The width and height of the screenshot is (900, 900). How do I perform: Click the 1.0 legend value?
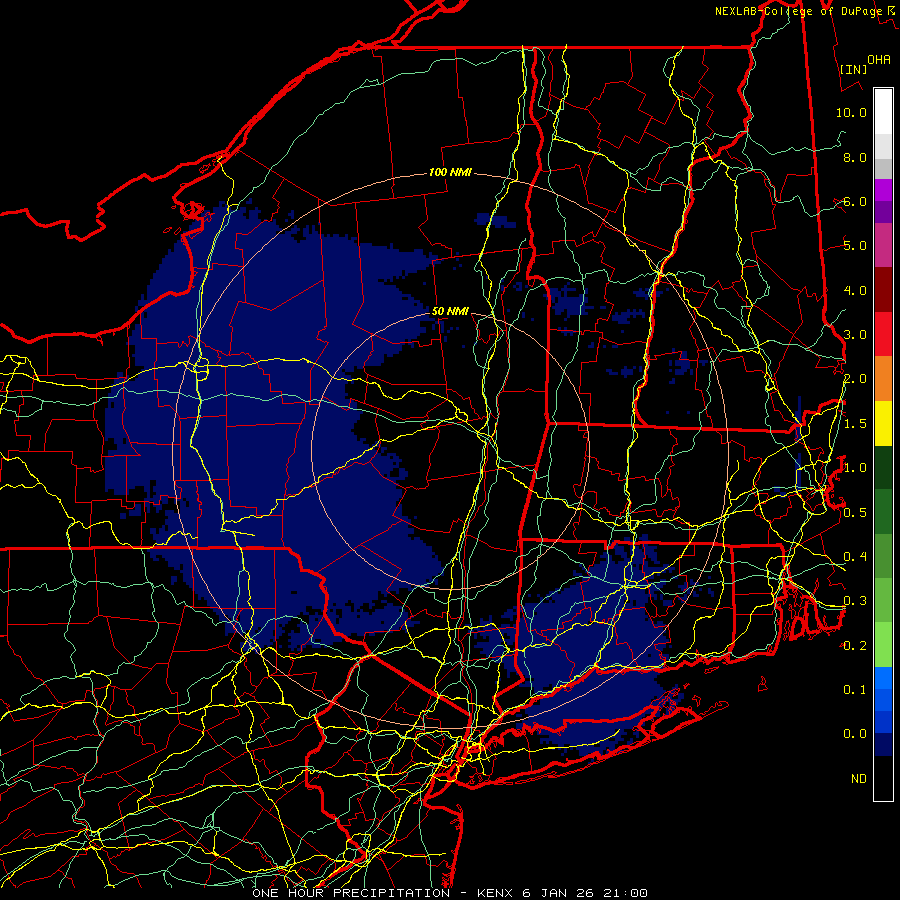tap(855, 468)
